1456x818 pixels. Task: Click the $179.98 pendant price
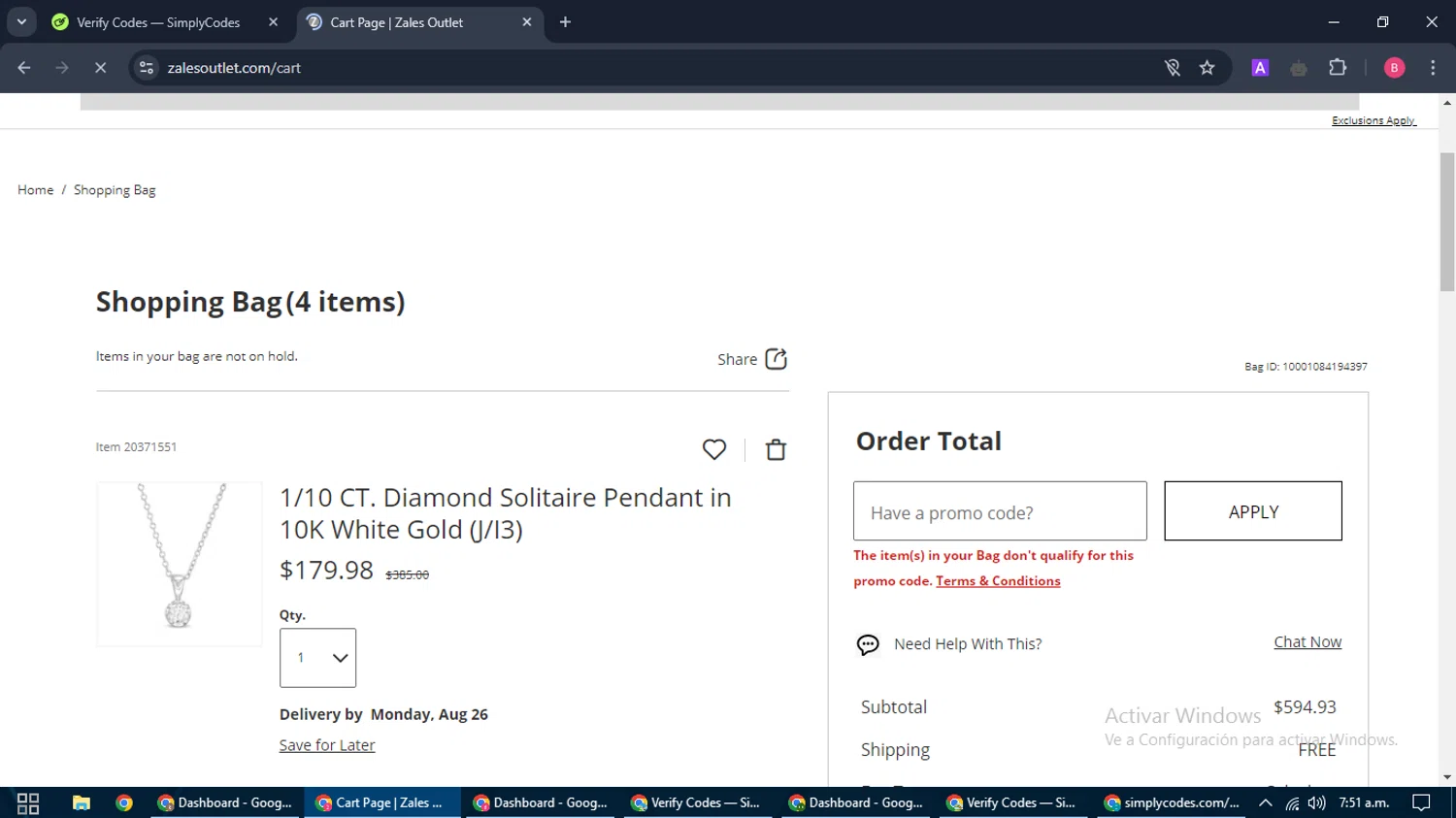click(x=326, y=570)
